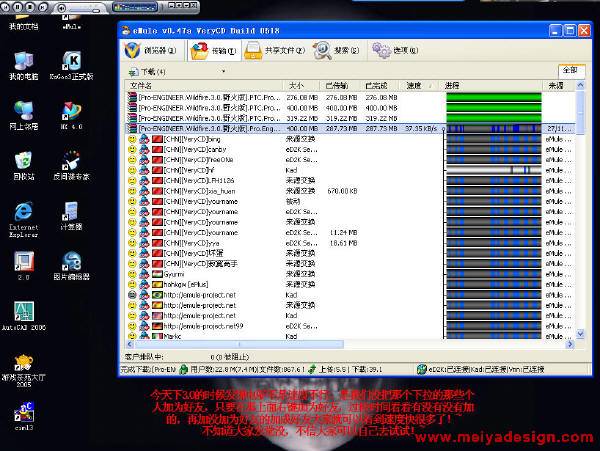The width and height of the screenshot is (600, 451).
Task: Select the Pro.Eng download at 37.35 KB/s
Action: 351,129
